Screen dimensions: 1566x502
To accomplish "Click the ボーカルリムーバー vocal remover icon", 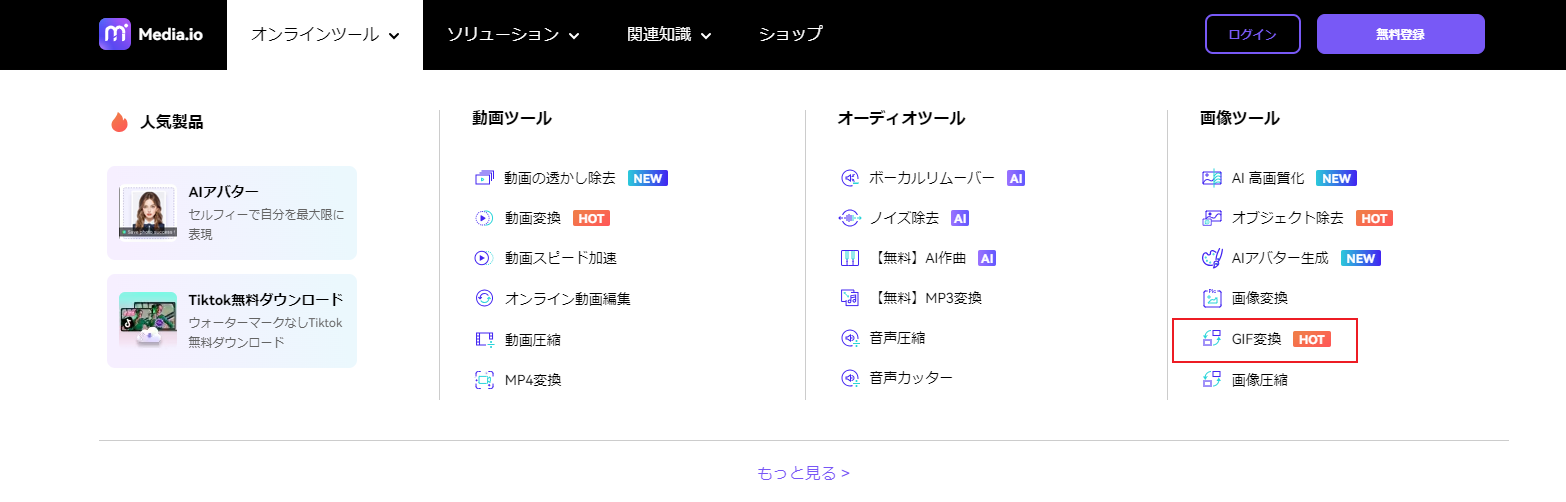I will tap(850, 178).
